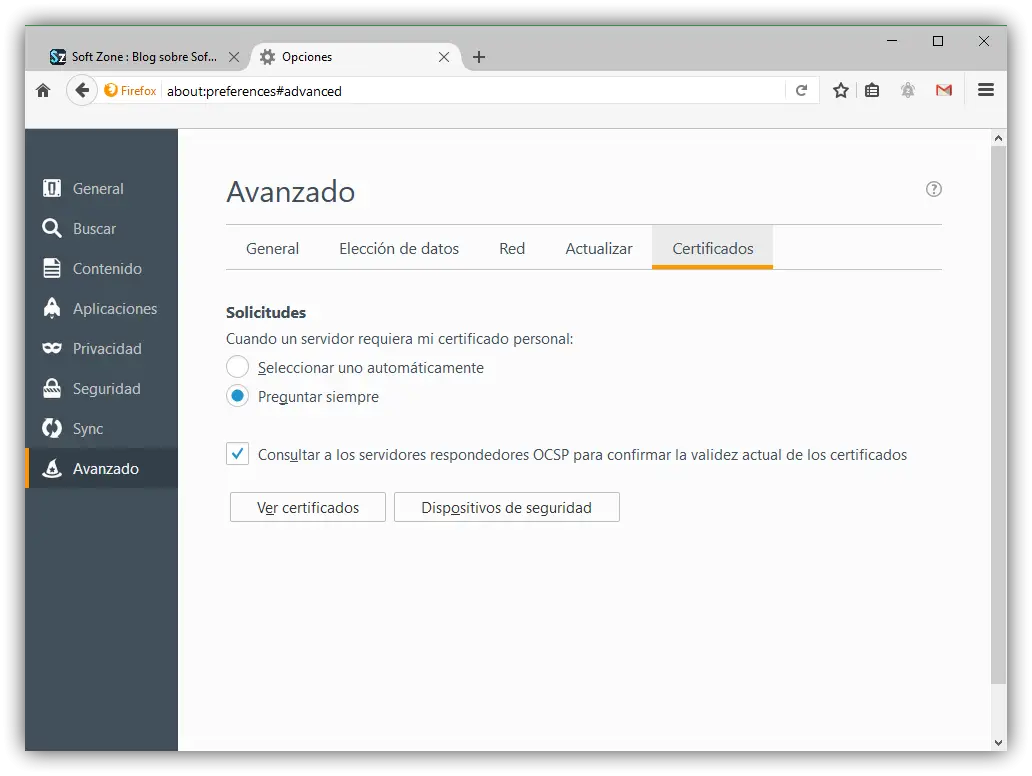Switch to Soft Zone browser tab

tap(143, 57)
